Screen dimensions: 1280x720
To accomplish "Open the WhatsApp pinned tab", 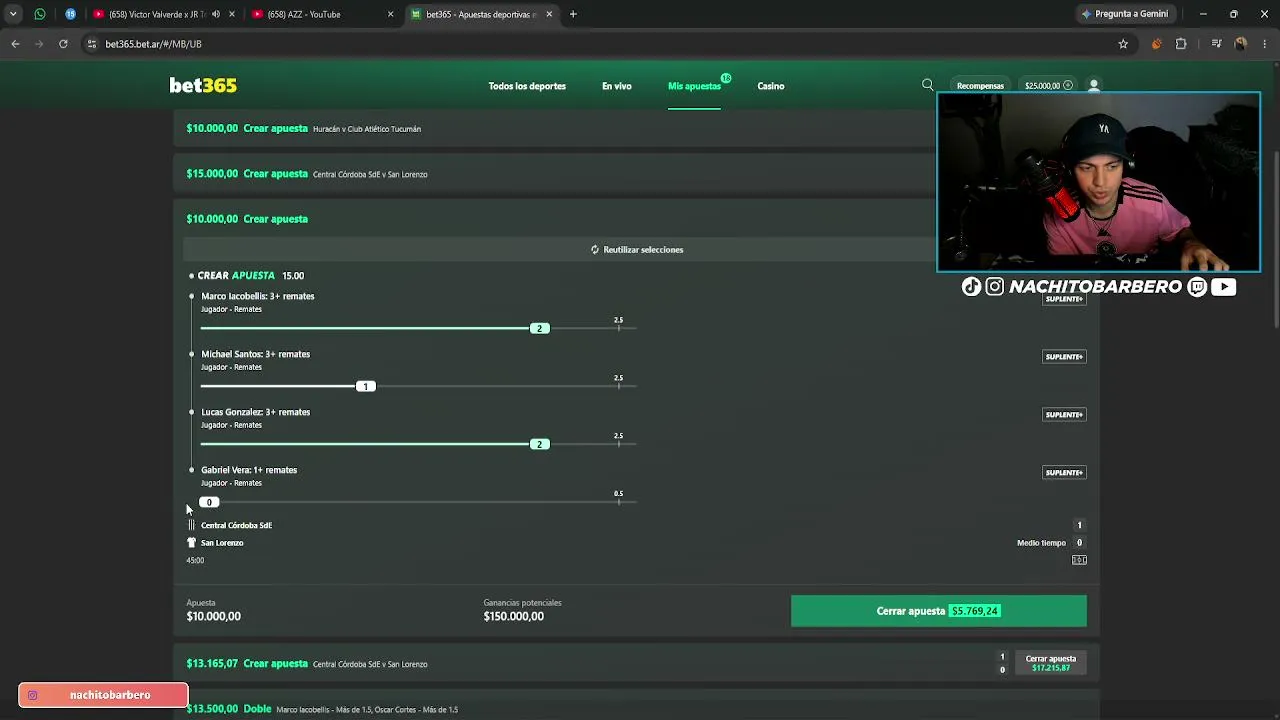I will click(x=40, y=14).
